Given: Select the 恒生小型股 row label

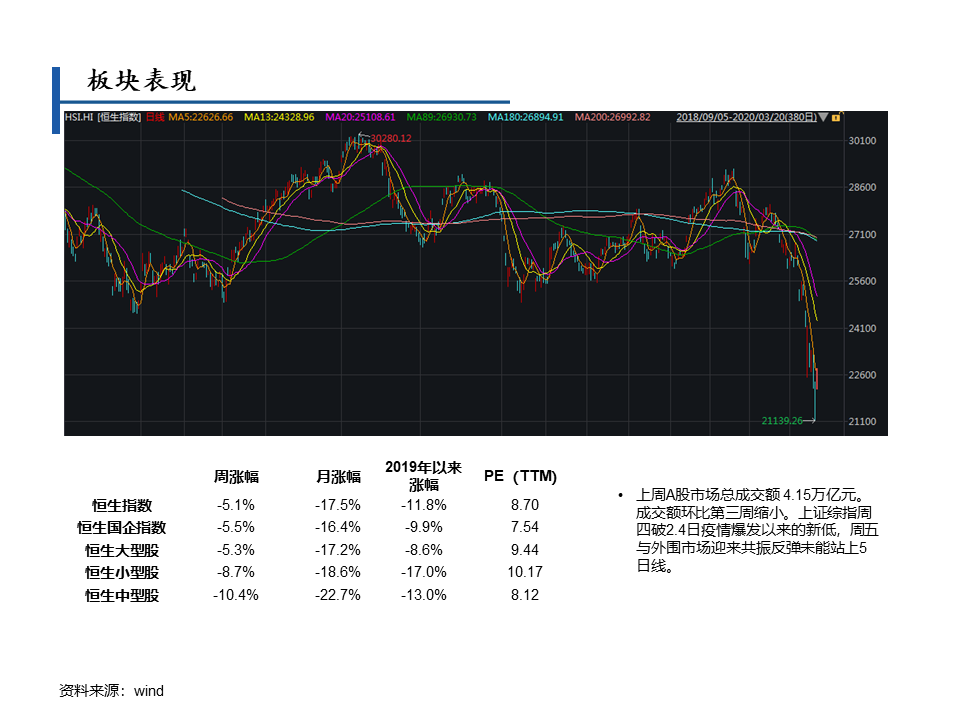Looking at the screenshot, I should point(122,572).
